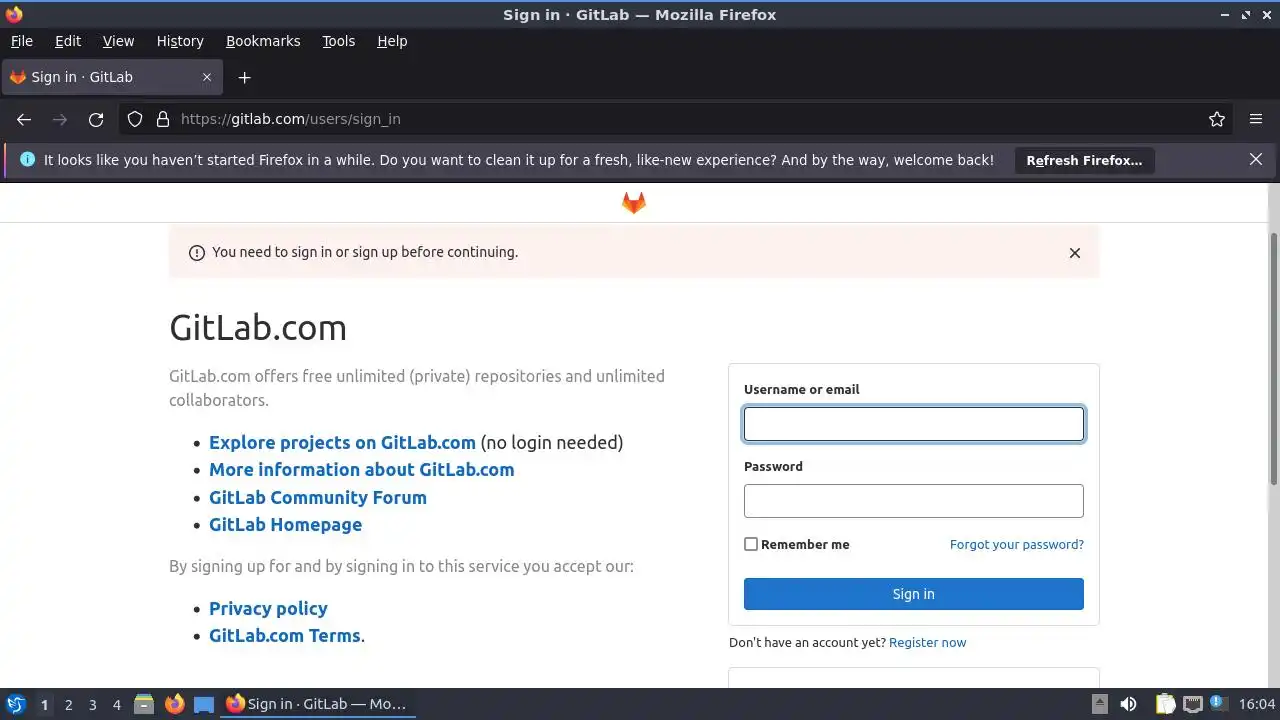1280x720 pixels.
Task: Open Explore projects on GitLab.com link
Action: pyautogui.click(x=342, y=442)
